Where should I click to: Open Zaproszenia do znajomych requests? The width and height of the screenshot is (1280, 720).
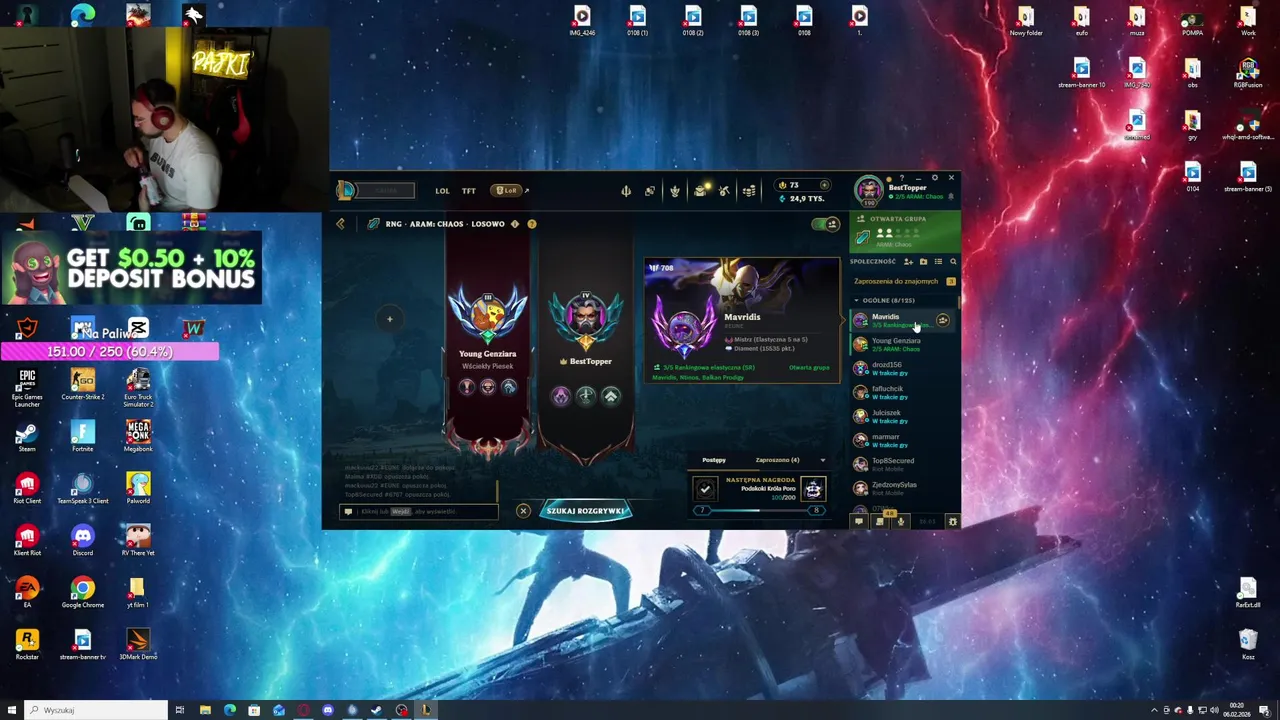896,281
